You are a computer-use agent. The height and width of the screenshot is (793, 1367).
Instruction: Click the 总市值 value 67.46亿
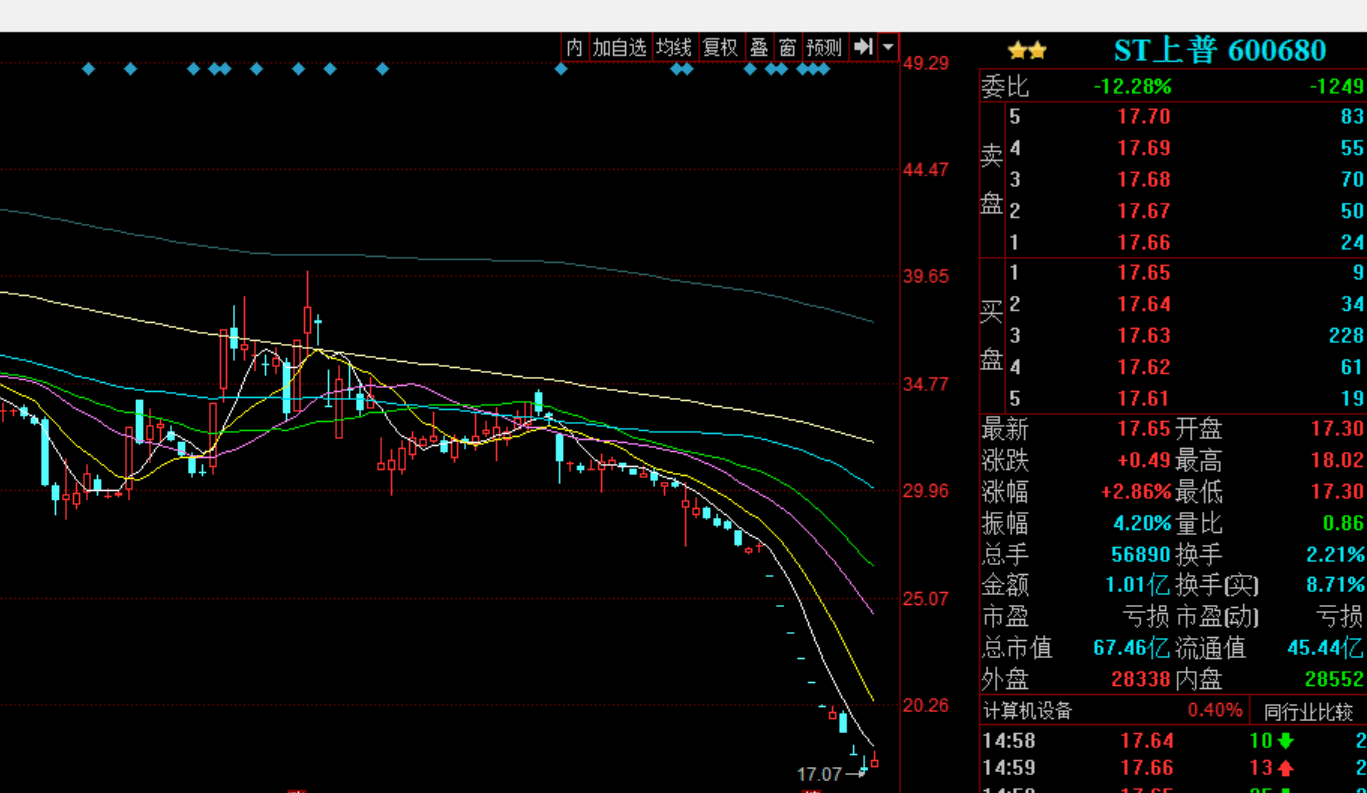point(1131,648)
